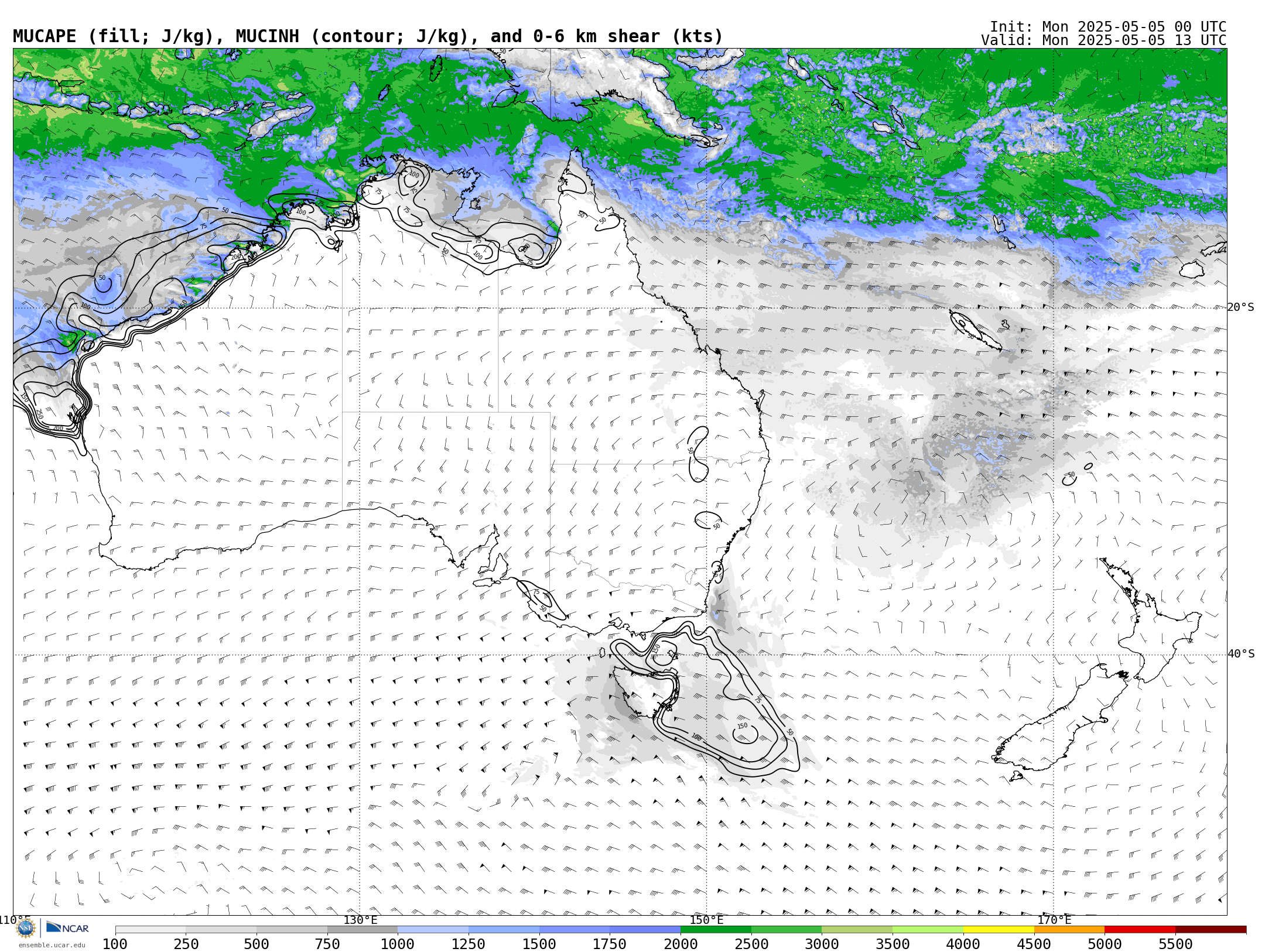Viewport: 1265px width, 952px height.
Task: Click the colorbar label 5500
Action: pyautogui.click(x=1175, y=944)
